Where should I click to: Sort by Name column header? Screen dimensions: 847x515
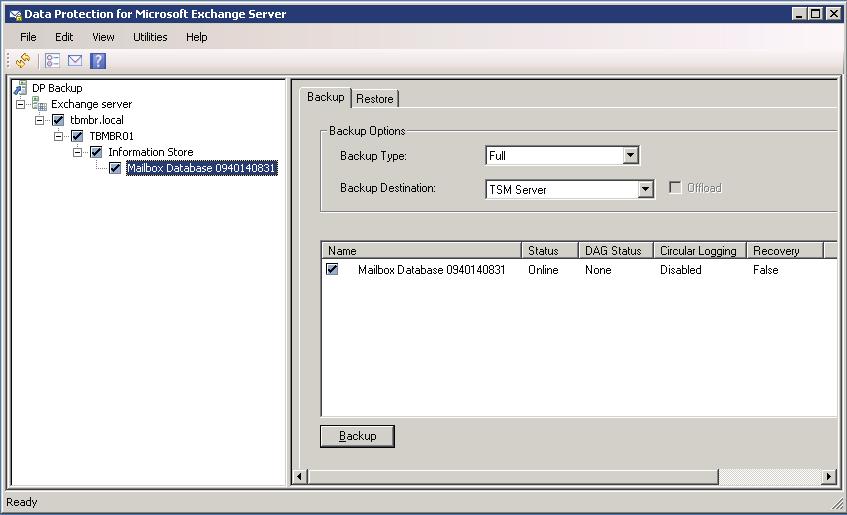421,251
